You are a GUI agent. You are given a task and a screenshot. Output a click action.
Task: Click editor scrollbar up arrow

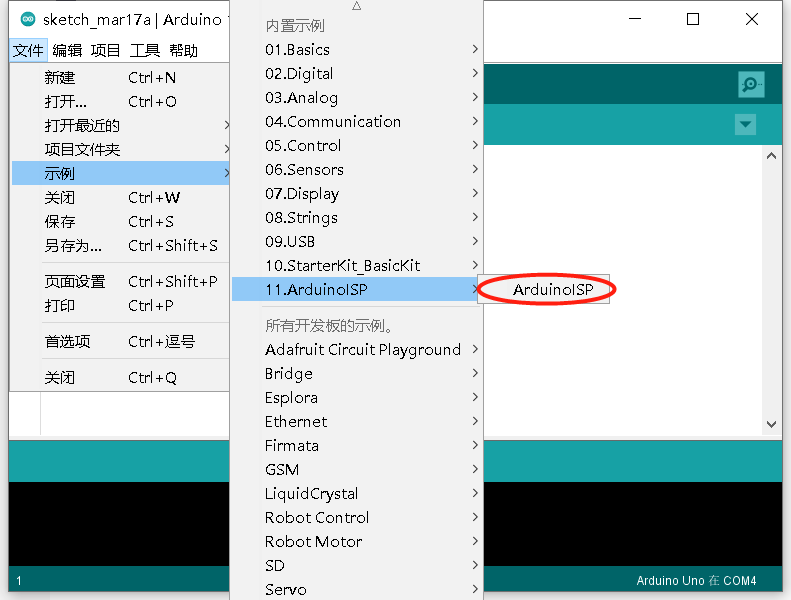pyautogui.click(x=771, y=156)
